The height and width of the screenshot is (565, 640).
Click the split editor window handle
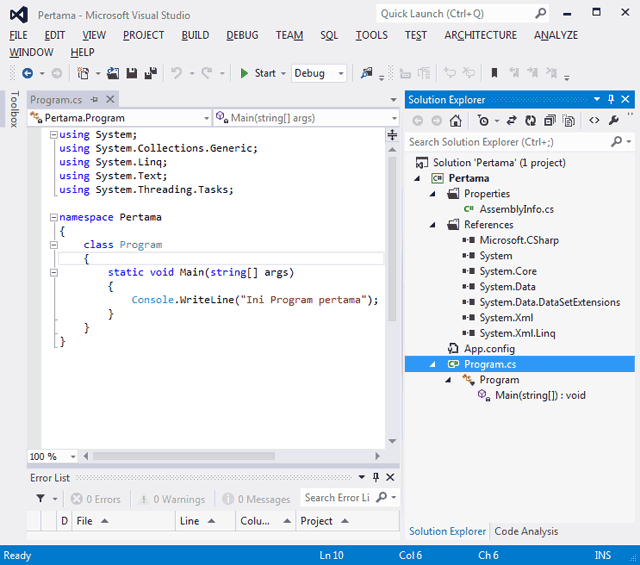pyautogui.click(x=392, y=135)
